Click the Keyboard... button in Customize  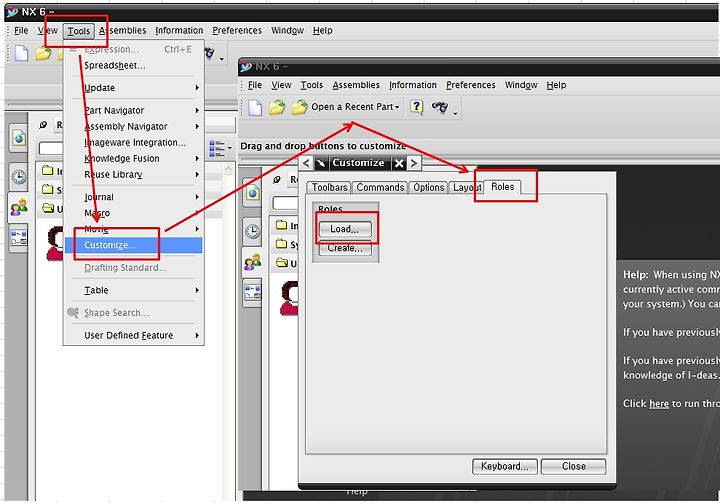point(505,466)
